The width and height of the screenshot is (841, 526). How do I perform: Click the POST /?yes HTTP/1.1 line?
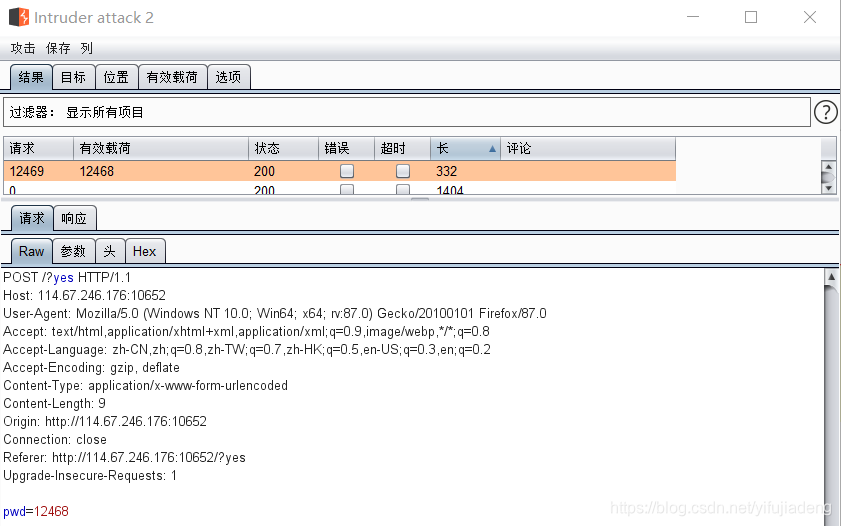pyautogui.click(x=67, y=277)
